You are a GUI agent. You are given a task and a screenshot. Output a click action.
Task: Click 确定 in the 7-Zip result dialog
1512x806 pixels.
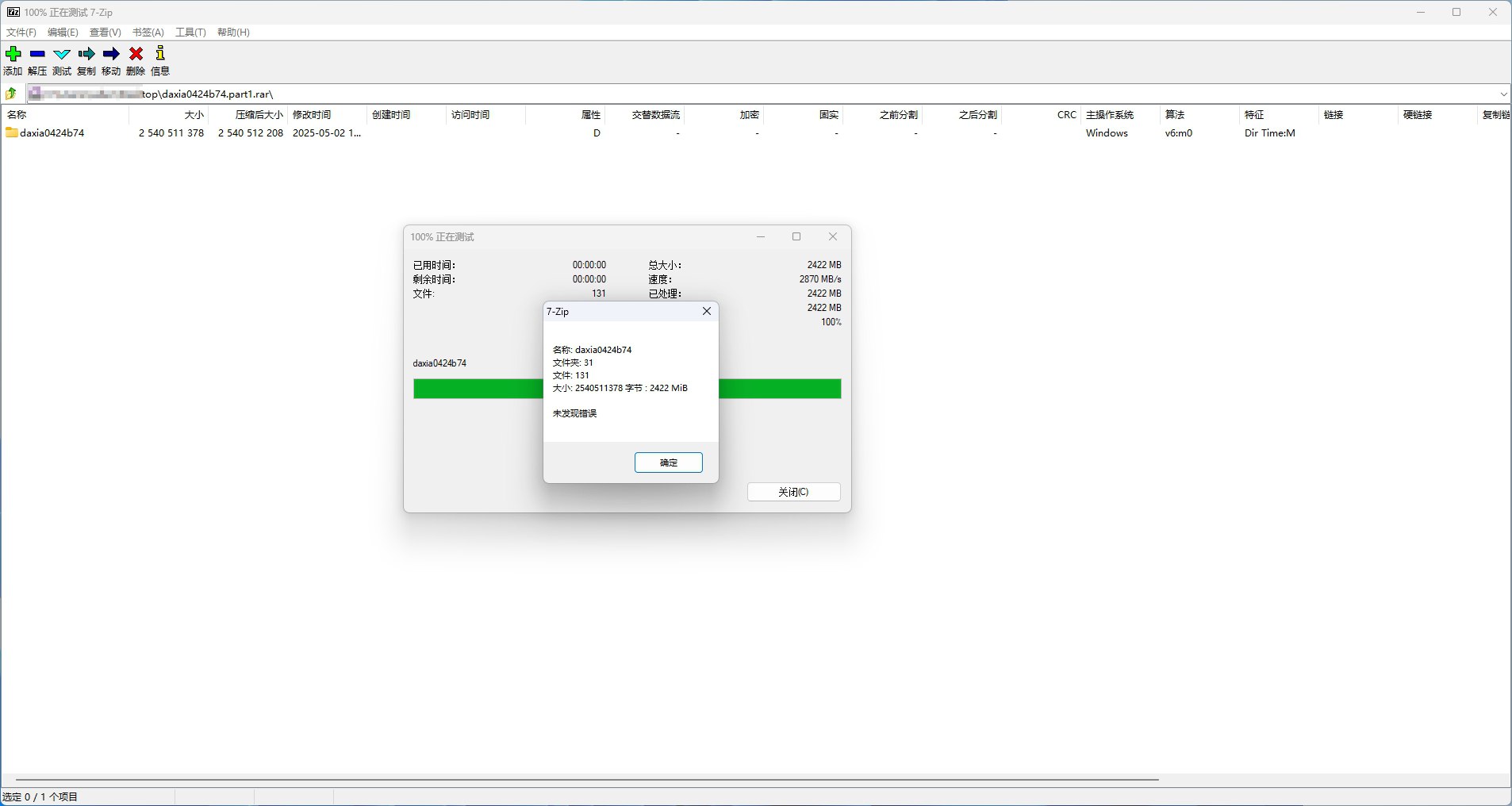click(x=669, y=462)
